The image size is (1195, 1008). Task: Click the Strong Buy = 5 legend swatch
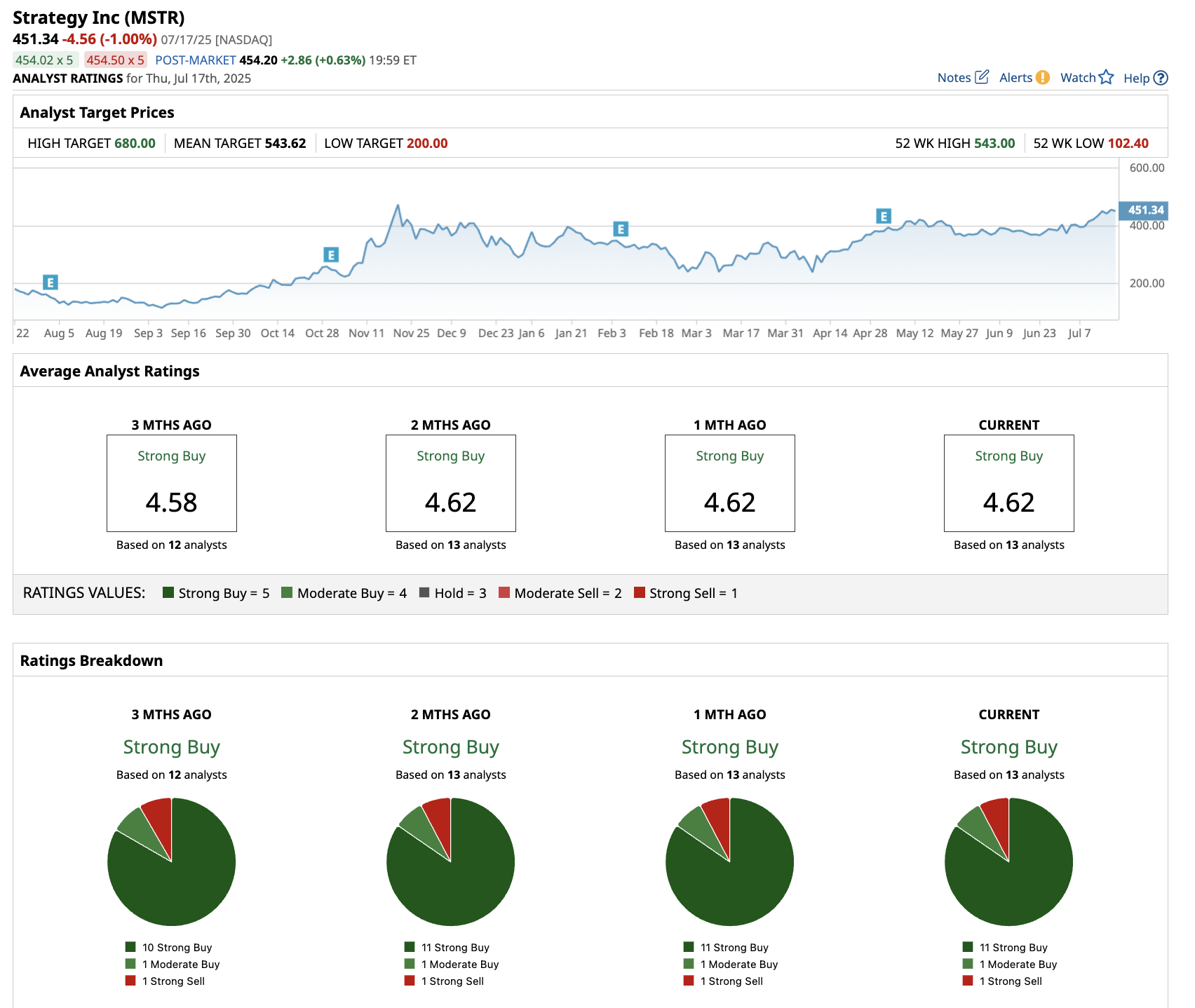click(168, 592)
